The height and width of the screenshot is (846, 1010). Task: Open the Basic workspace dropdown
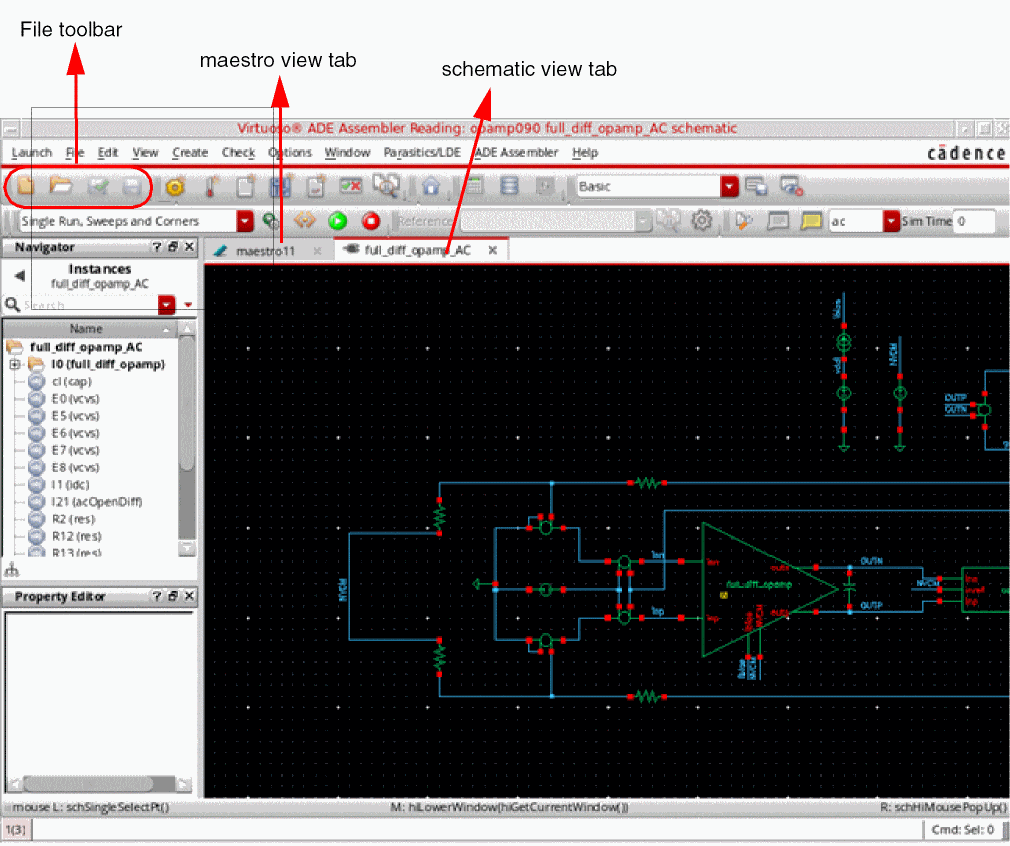(x=730, y=186)
